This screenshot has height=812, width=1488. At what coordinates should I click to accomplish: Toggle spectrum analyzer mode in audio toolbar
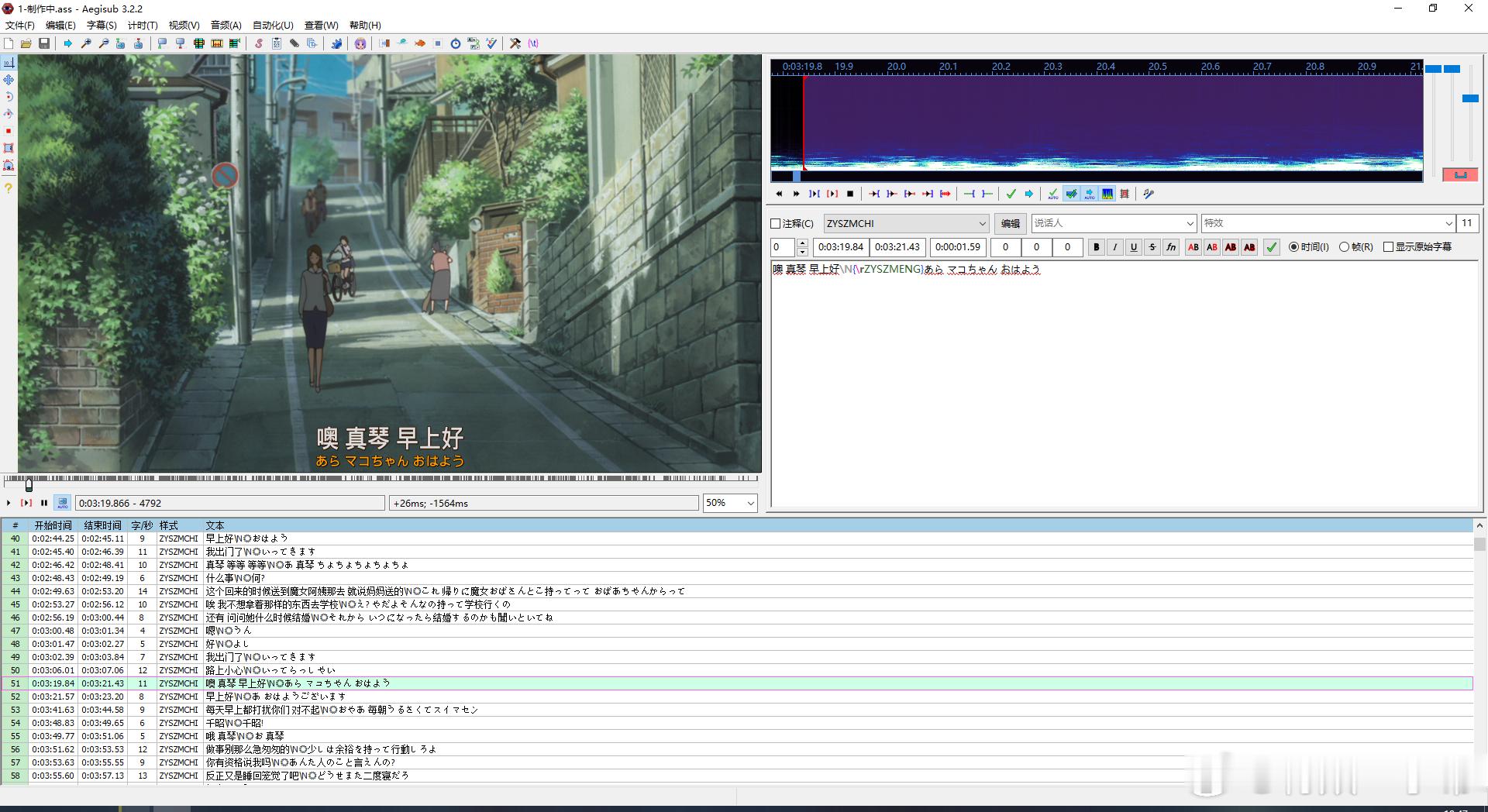pos(1107,194)
